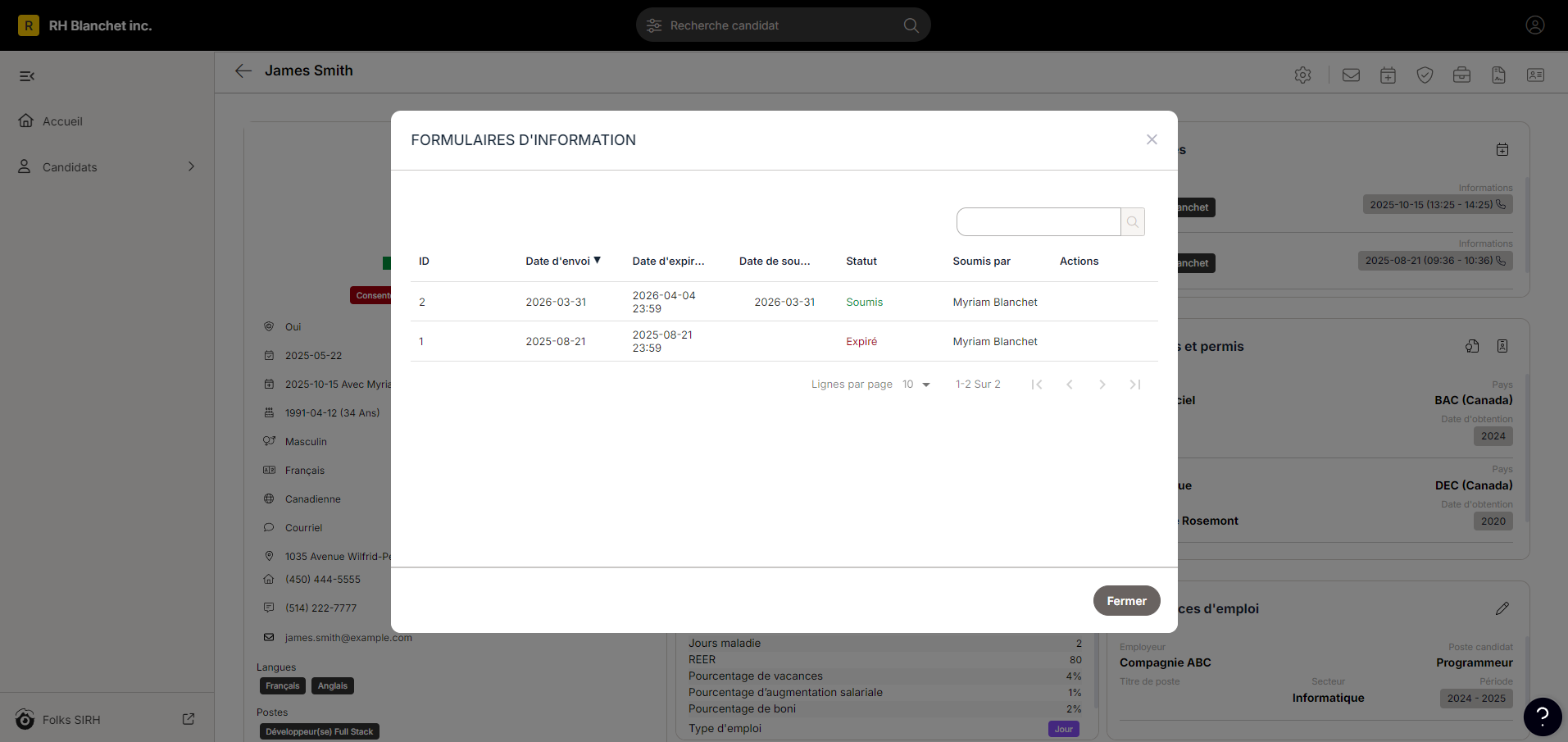The image size is (1568, 742).
Task: Open the help question mark button
Action: tap(1543, 717)
